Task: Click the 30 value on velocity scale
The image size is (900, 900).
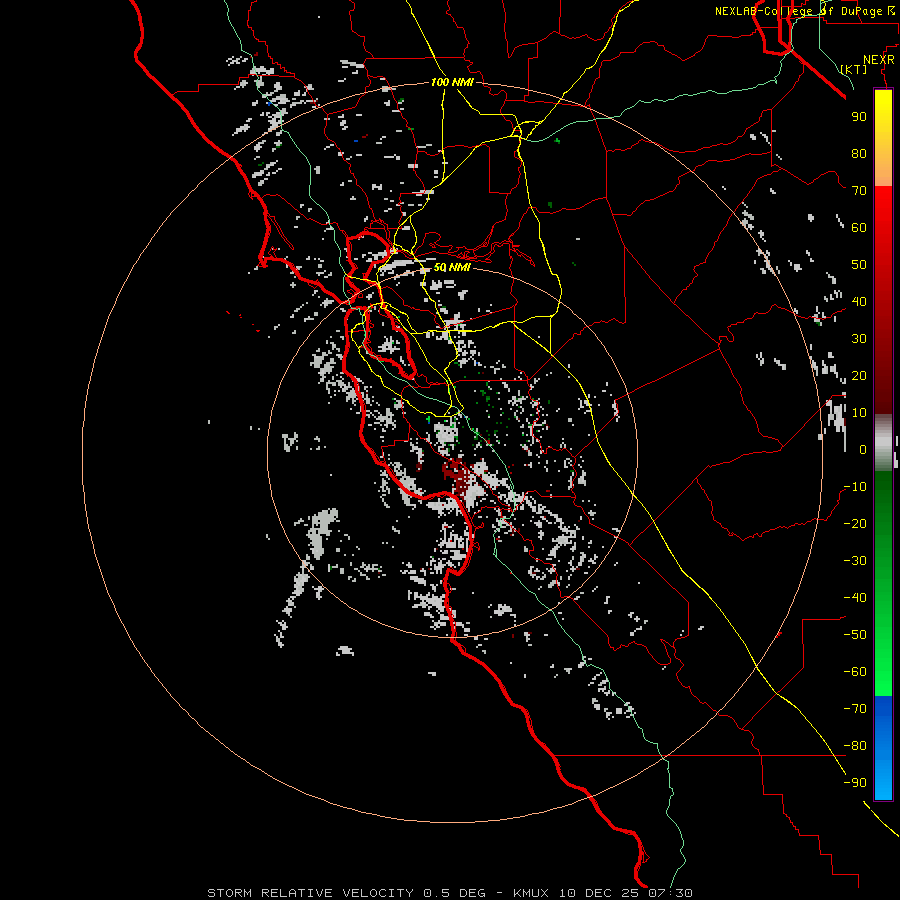Action: click(x=859, y=339)
